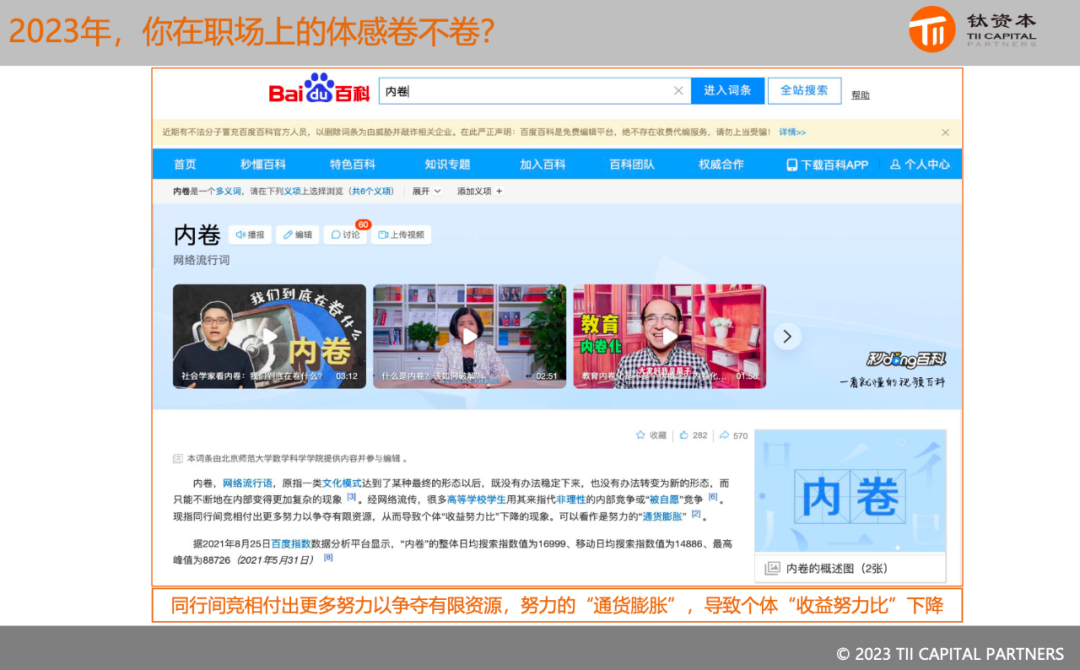
Task: Click the 进入词条 button
Action: click(x=727, y=90)
